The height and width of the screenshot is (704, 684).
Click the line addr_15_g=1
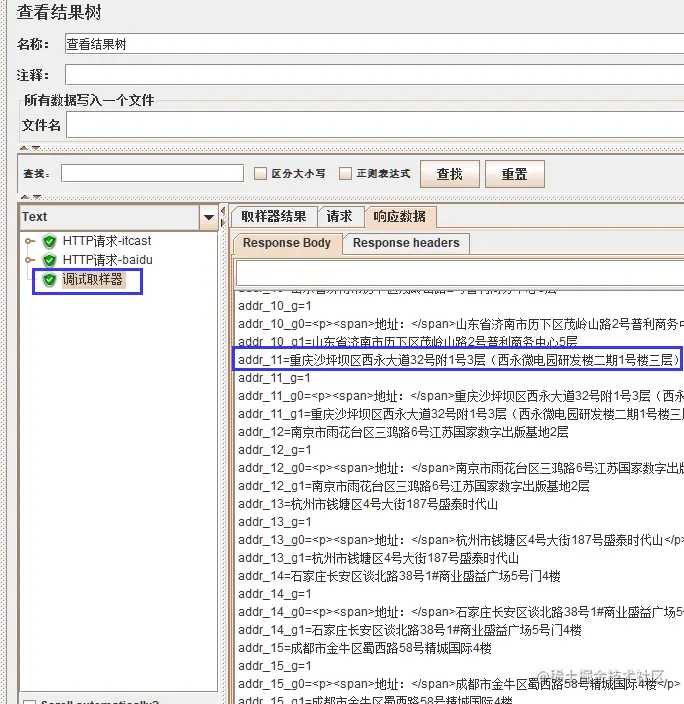[x=274, y=666]
